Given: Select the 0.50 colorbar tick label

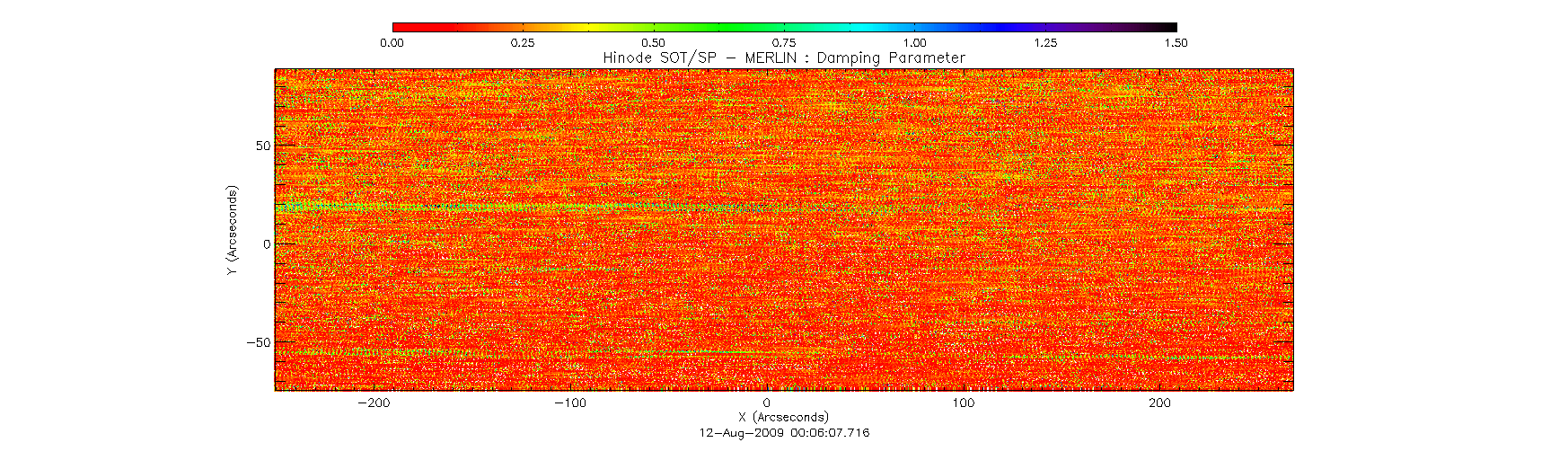Looking at the screenshot, I should [x=653, y=42].
